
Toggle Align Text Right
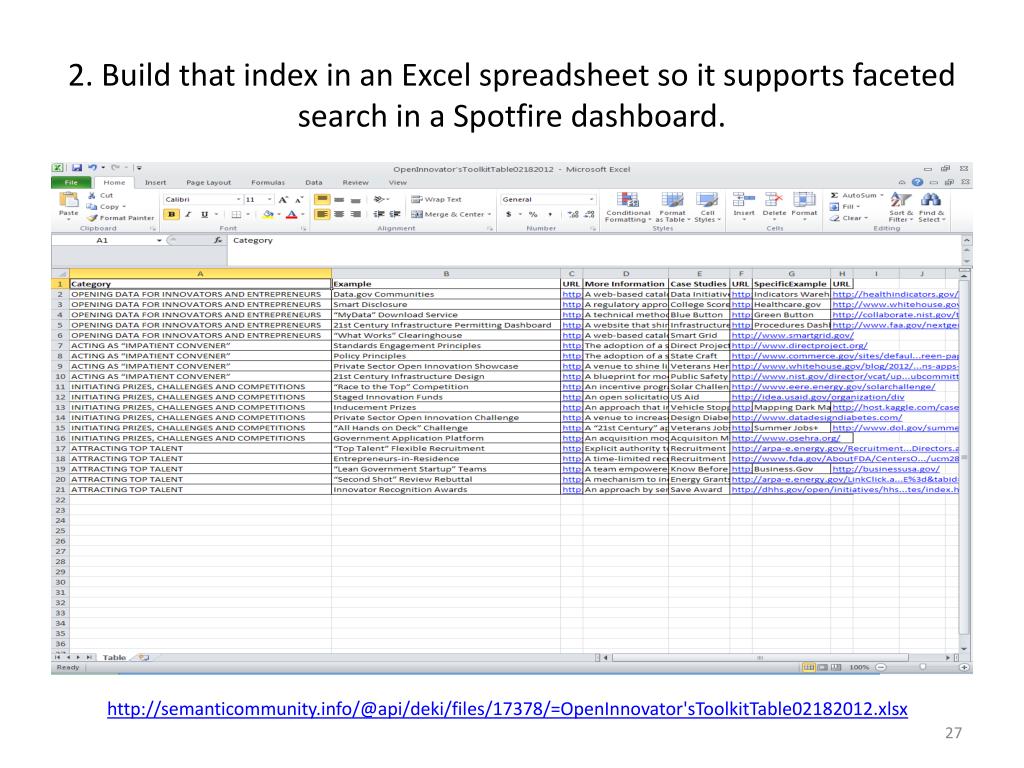click(x=355, y=214)
